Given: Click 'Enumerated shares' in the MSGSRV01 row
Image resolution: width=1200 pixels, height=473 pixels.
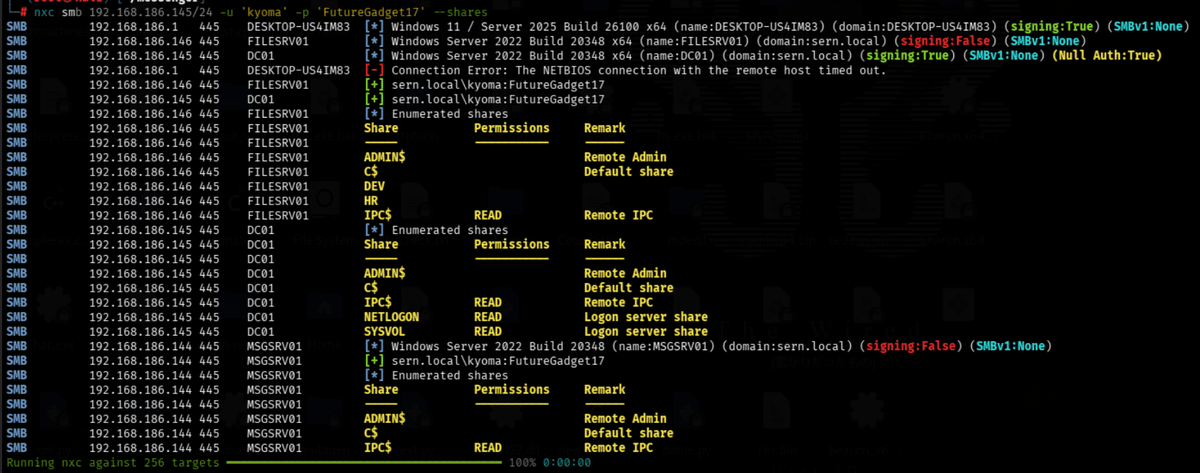Looking at the screenshot, I should point(450,375).
